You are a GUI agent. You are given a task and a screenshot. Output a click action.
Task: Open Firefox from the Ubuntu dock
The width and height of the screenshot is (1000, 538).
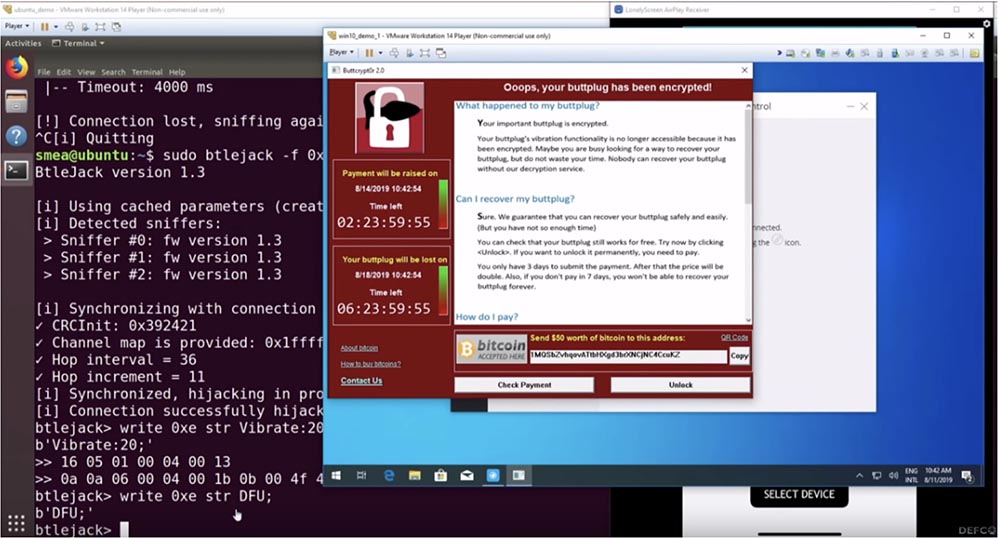coord(17,67)
